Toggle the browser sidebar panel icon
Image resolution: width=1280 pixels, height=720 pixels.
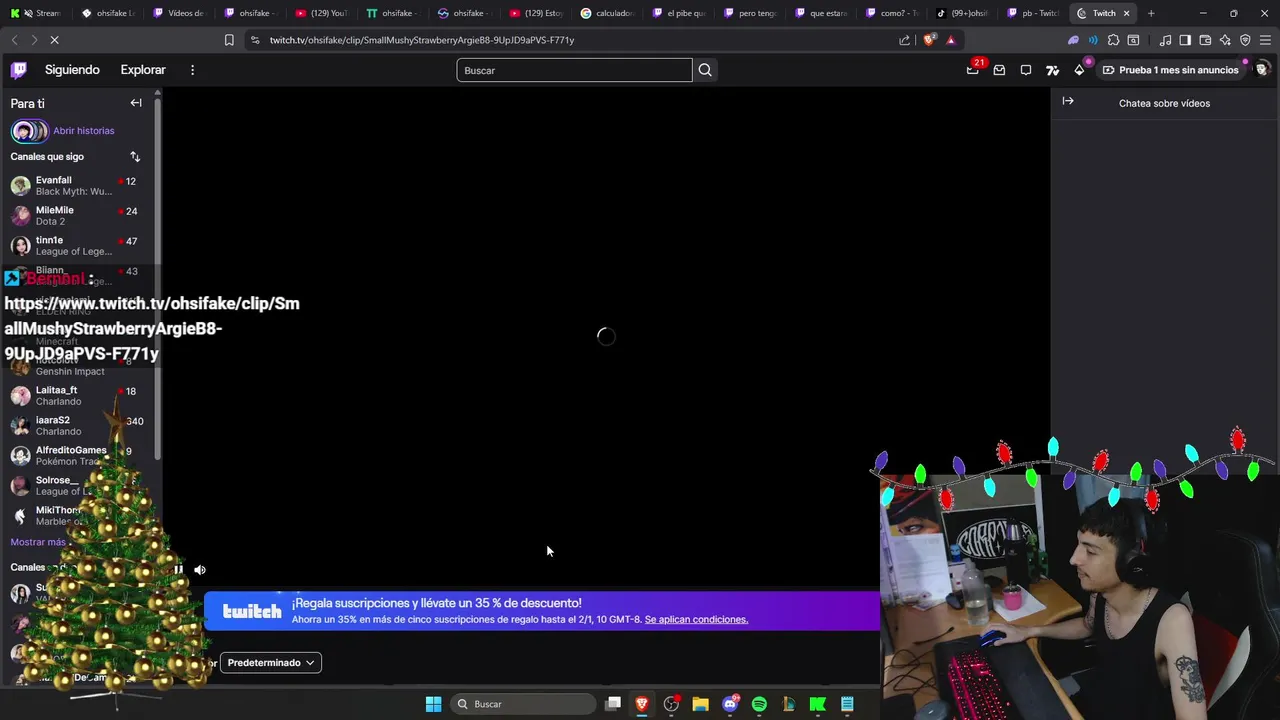click(1185, 40)
